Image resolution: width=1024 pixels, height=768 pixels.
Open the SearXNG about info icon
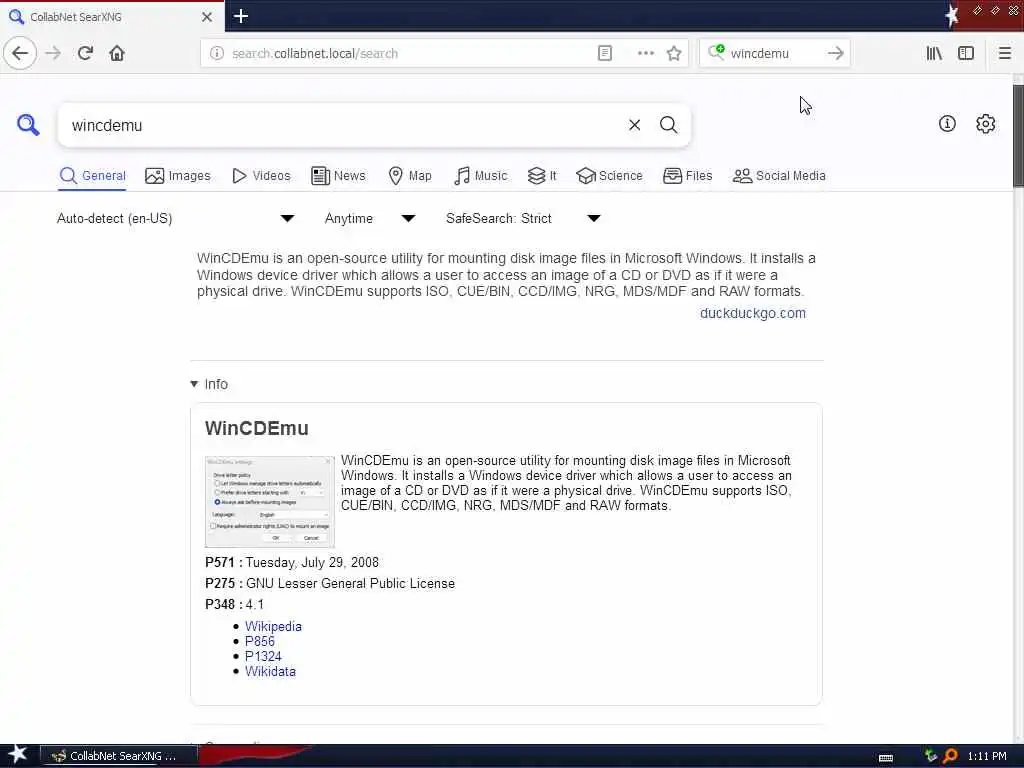pyautogui.click(x=947, y=123)
